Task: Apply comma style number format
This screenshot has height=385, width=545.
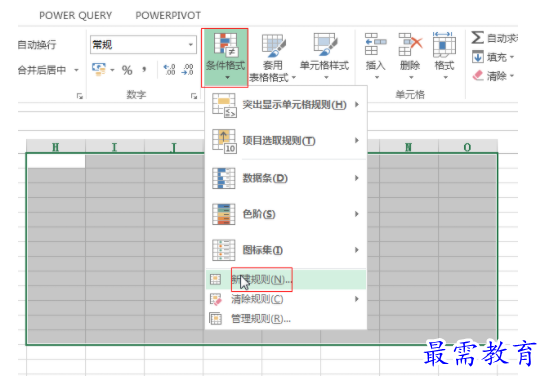Action: [144, 70]
